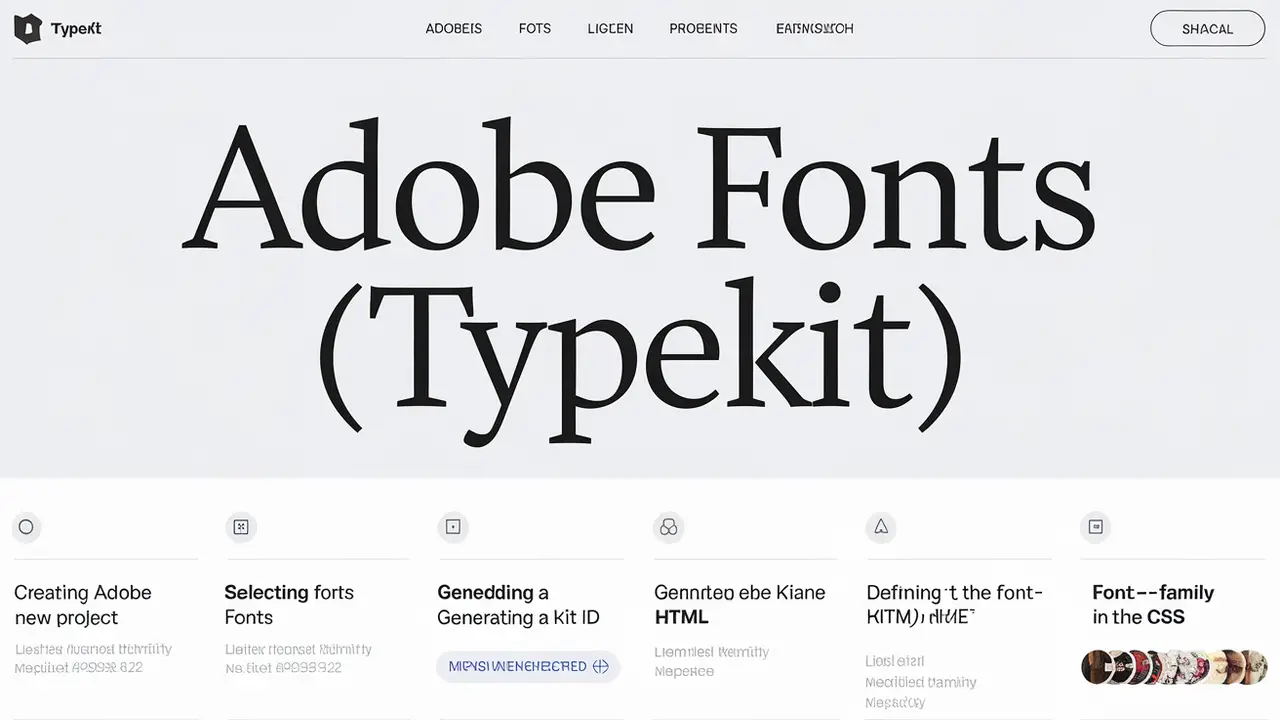Click the icon inside the blue pill button
Viewport: 1280px width, 720px height.
pyautogui.click(x=601, y=666)
